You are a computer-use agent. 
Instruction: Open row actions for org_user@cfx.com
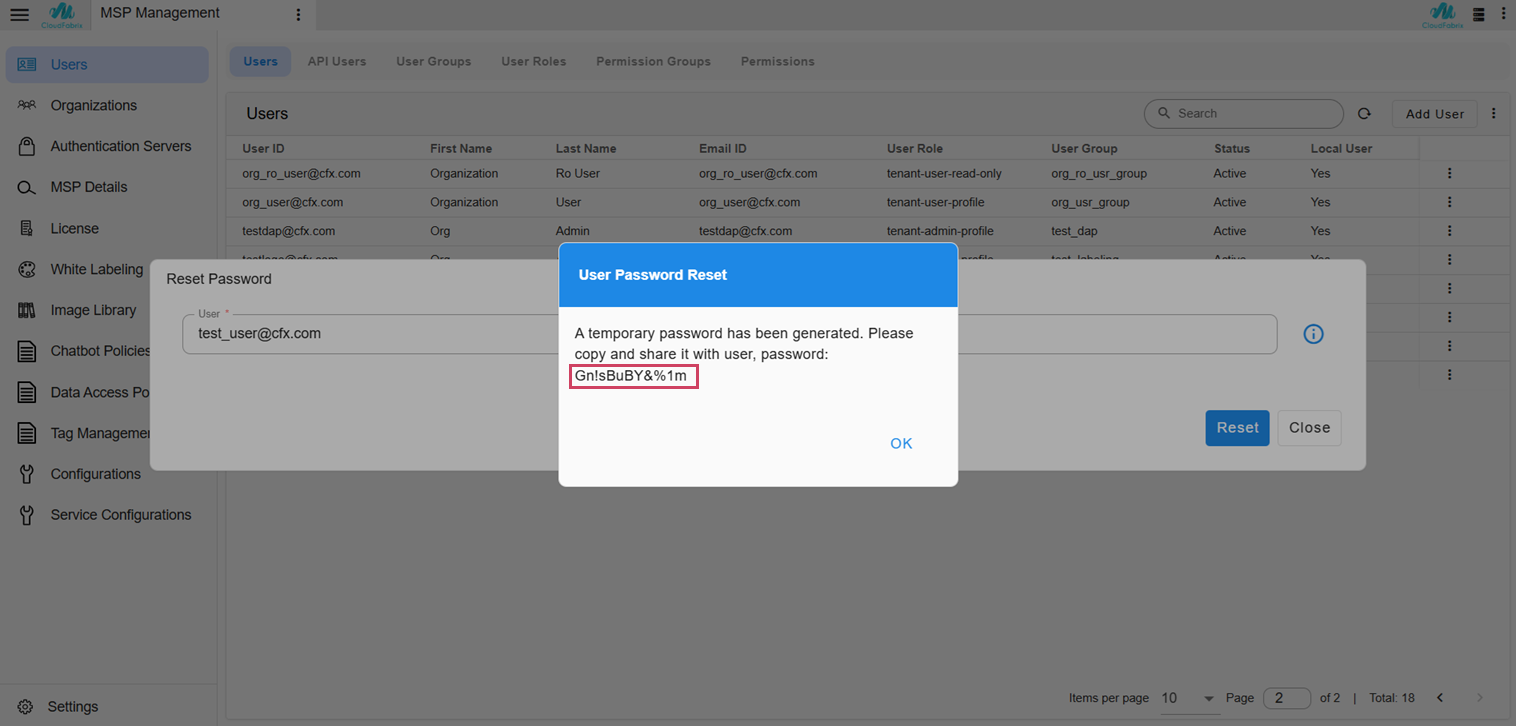pos(1449,202)
